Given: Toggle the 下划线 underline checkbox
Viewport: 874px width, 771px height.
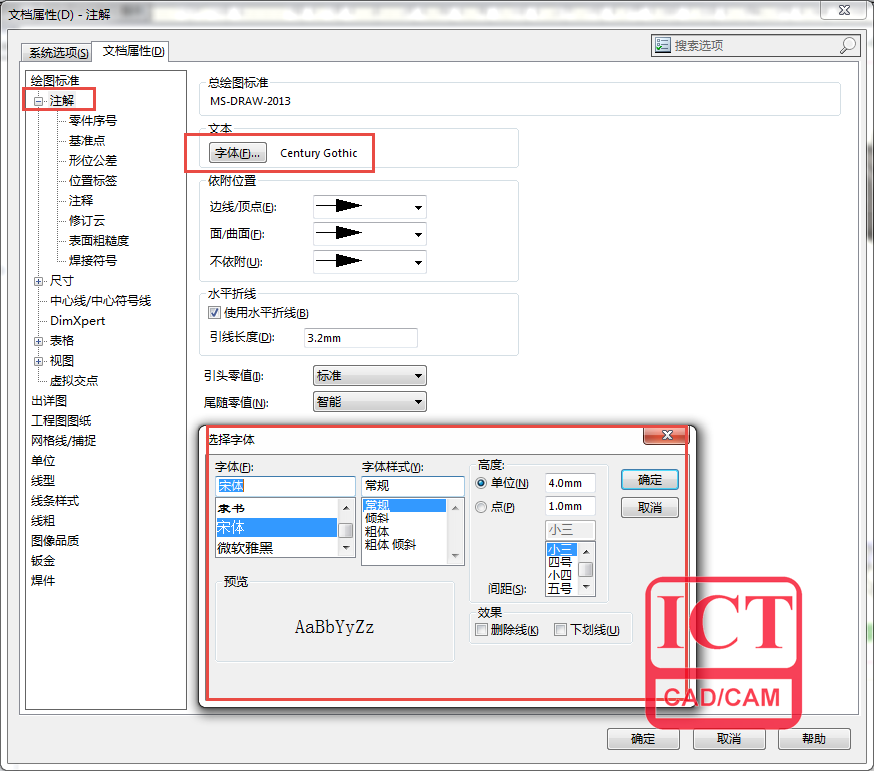Looking at the screenshot, I should (x=561, y=630).
